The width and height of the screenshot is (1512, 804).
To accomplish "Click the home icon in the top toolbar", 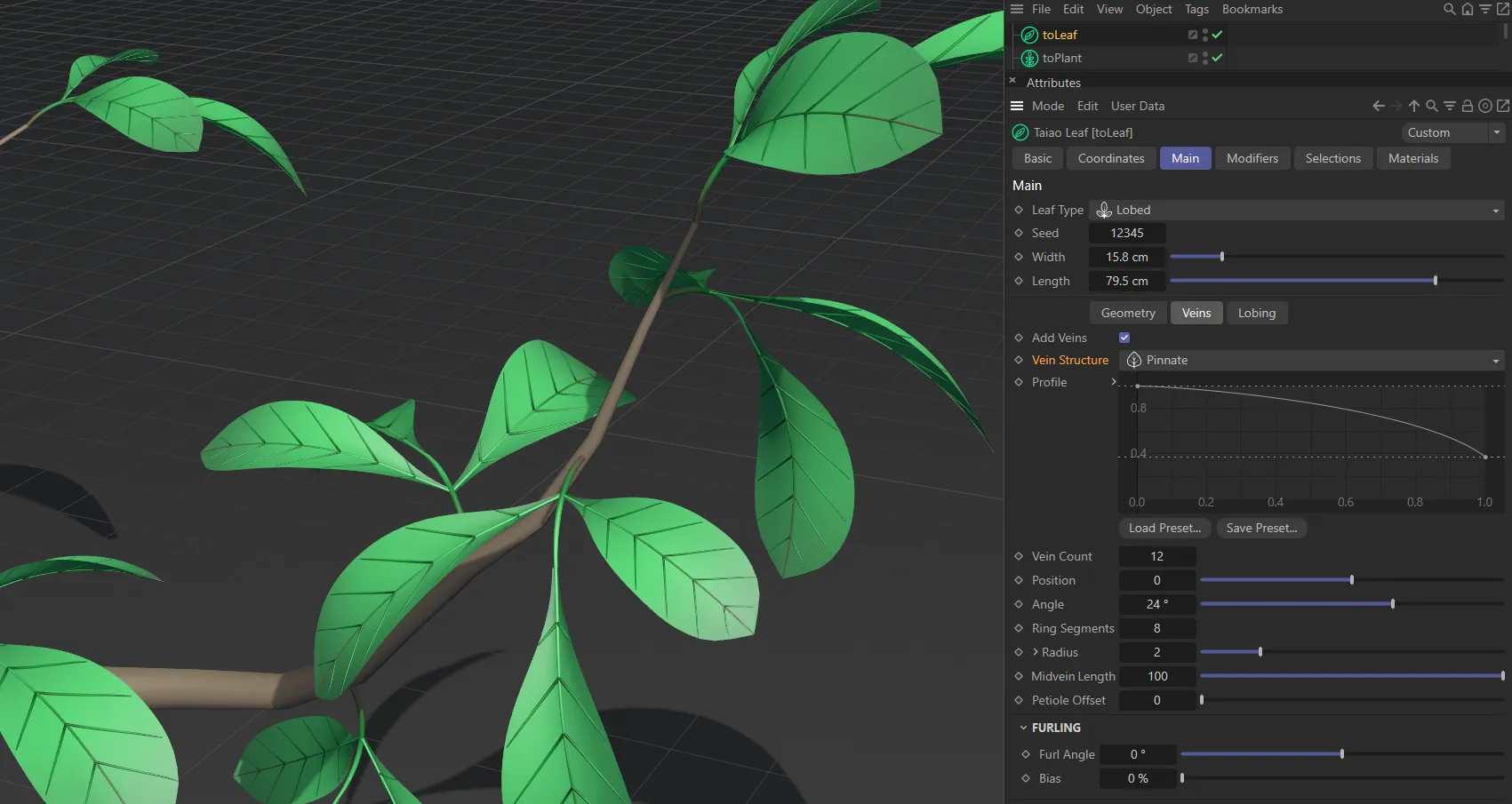I will click(1467, 9).
